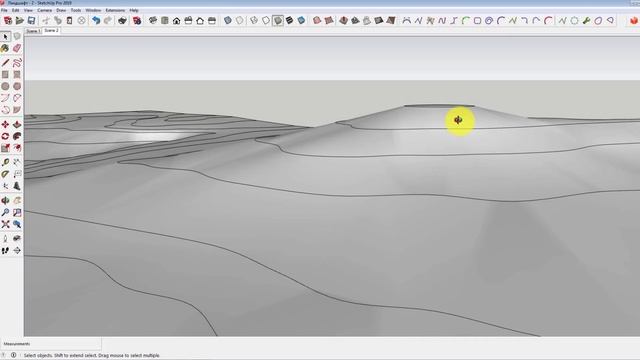Select the Pan hand tool

pos(17,201)
